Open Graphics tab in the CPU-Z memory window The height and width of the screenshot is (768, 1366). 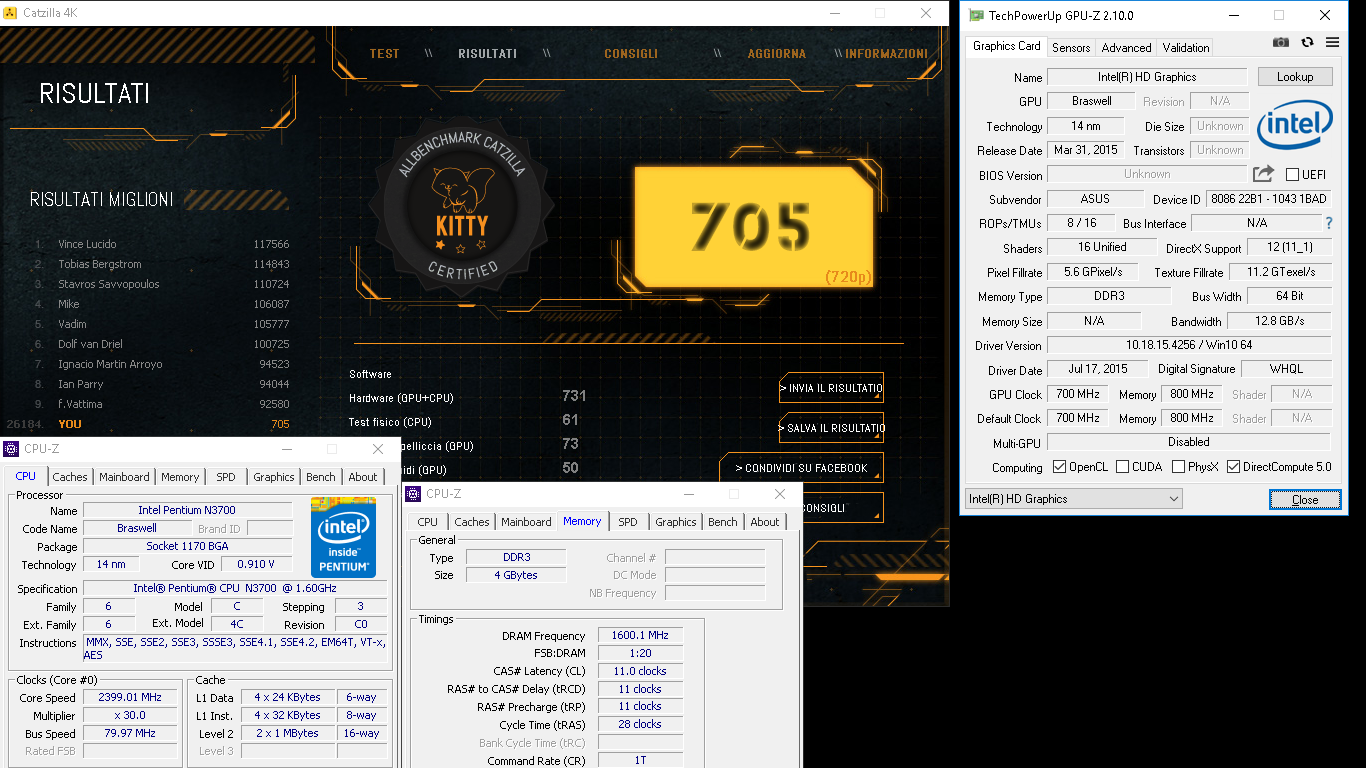[676, 522]
